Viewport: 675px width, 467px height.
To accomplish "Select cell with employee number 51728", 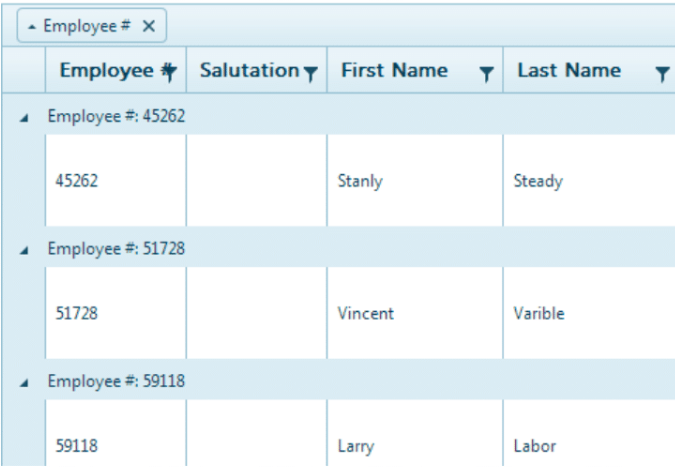I will pos(116,313).
